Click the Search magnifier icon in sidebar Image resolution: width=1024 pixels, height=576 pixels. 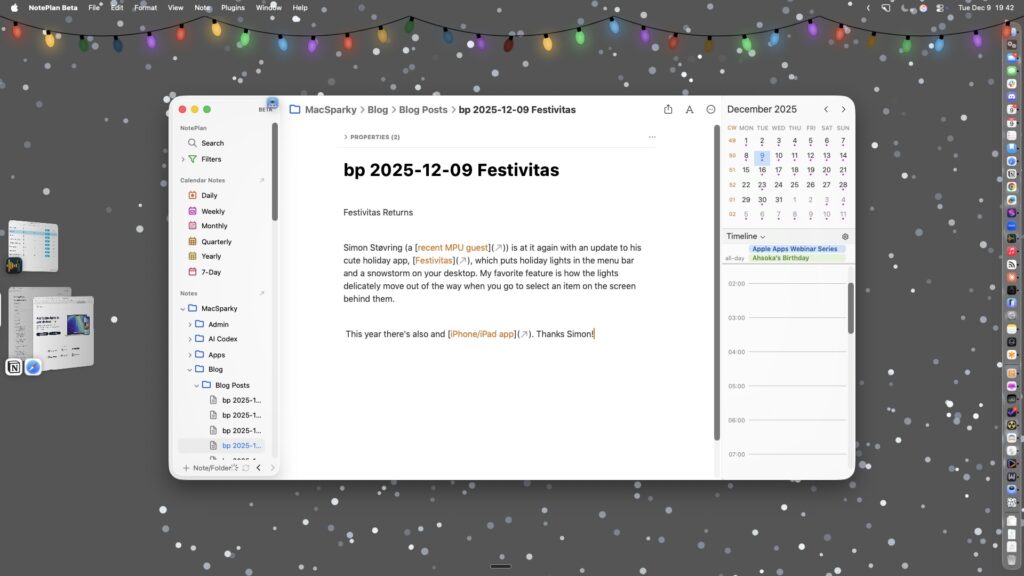pos(192,143)
